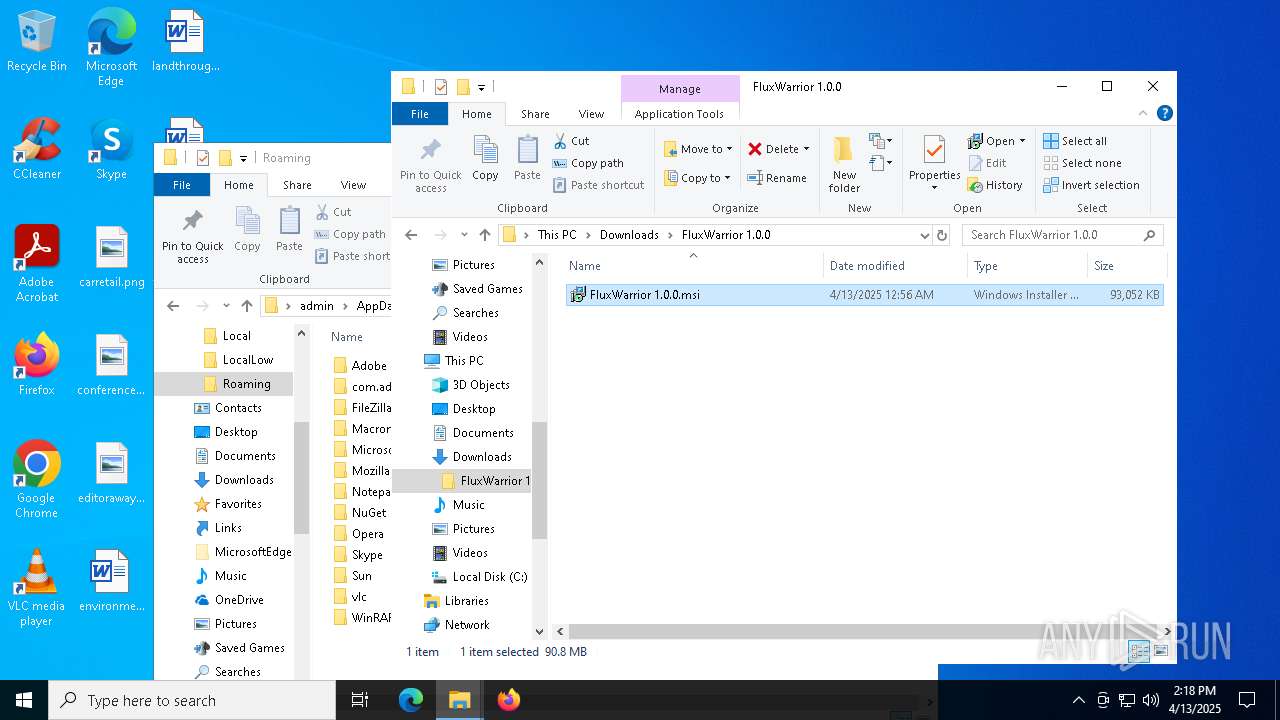Click Paste shortcut in FluxWarrior ribbon
1280x720 pixels.
(x=598, y=185)
